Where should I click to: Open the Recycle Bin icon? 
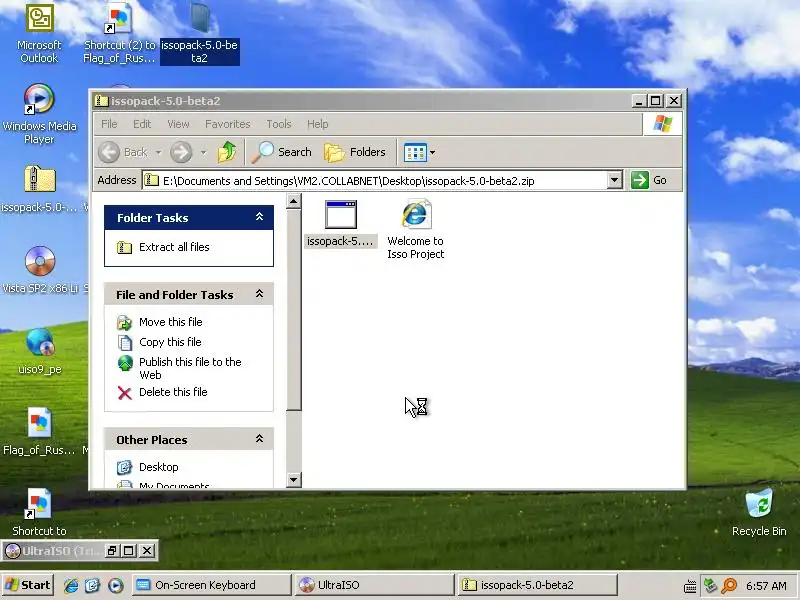pyautogui.click(x=759, y=512)
